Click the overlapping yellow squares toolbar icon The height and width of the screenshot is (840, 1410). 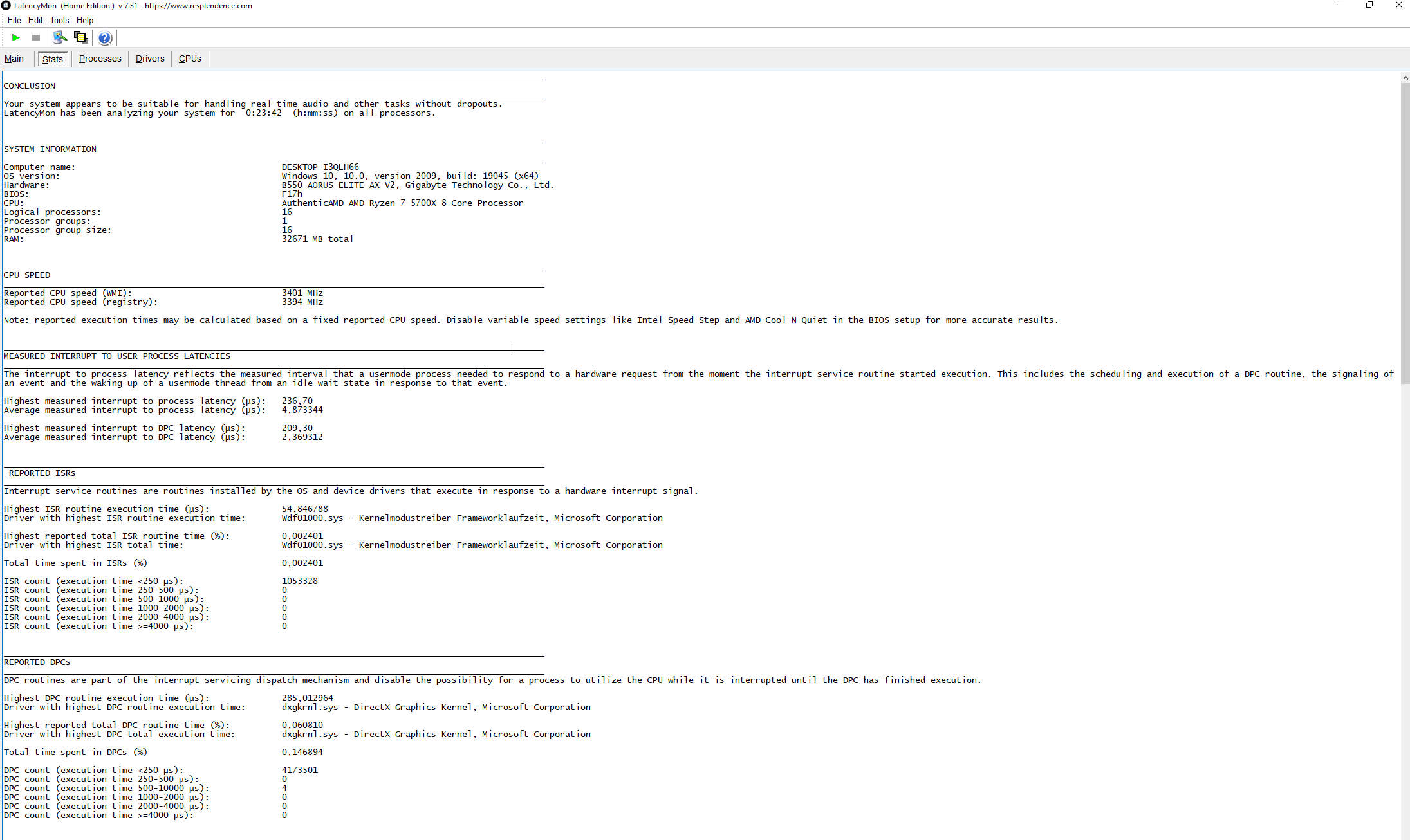(x=81, y=38)
